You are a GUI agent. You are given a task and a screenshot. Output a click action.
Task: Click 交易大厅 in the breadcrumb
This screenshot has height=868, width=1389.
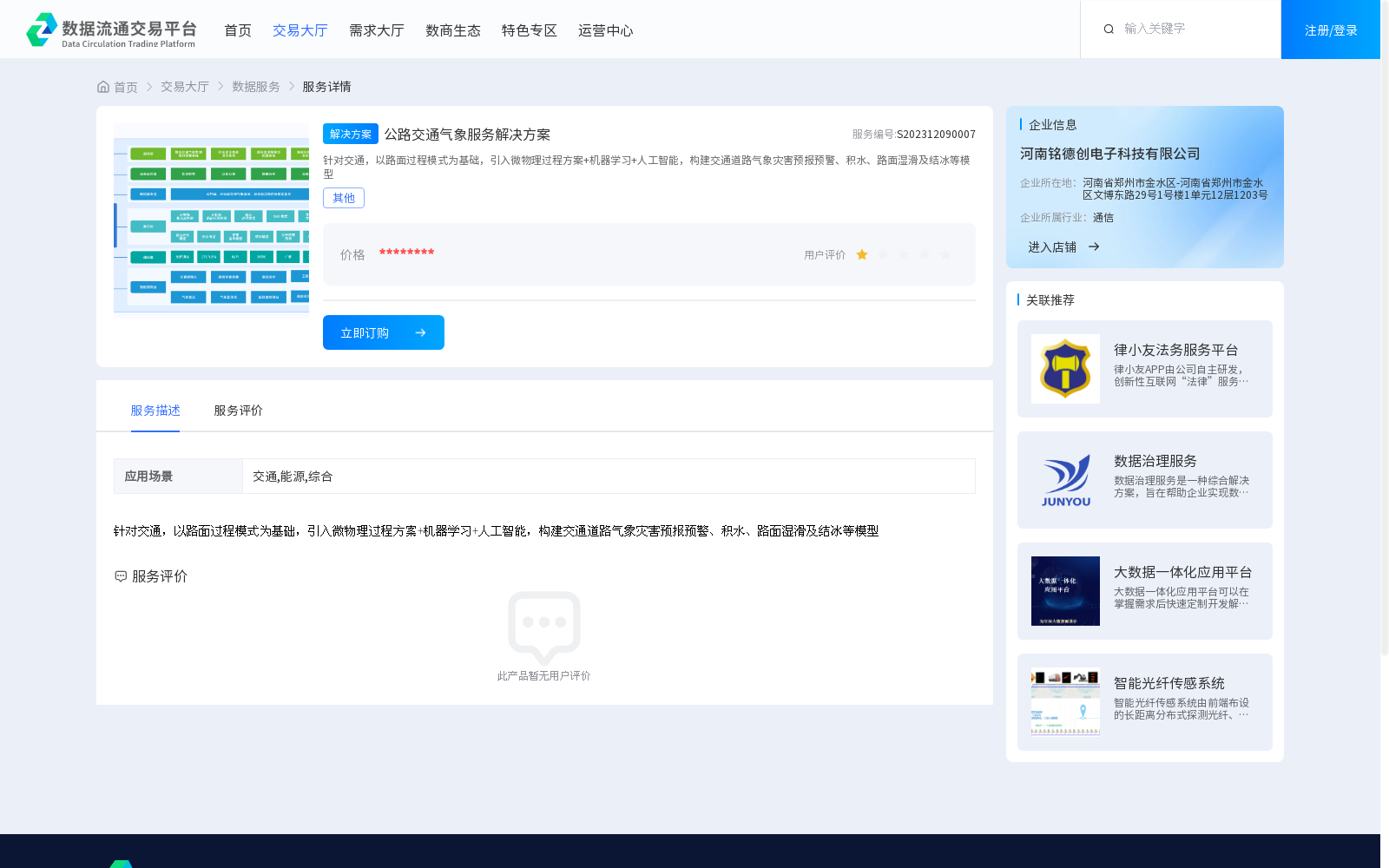[185, 87]
